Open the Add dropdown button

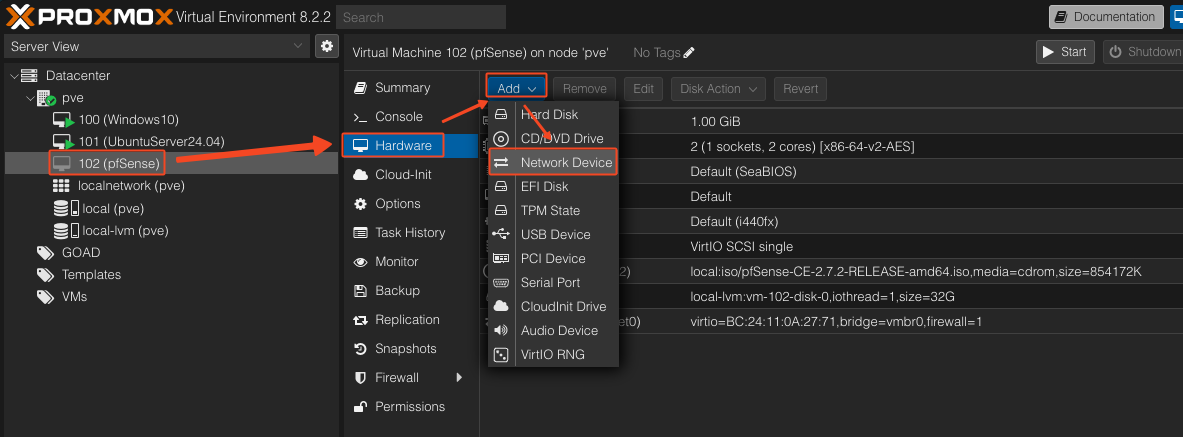(x=516, y=88)
